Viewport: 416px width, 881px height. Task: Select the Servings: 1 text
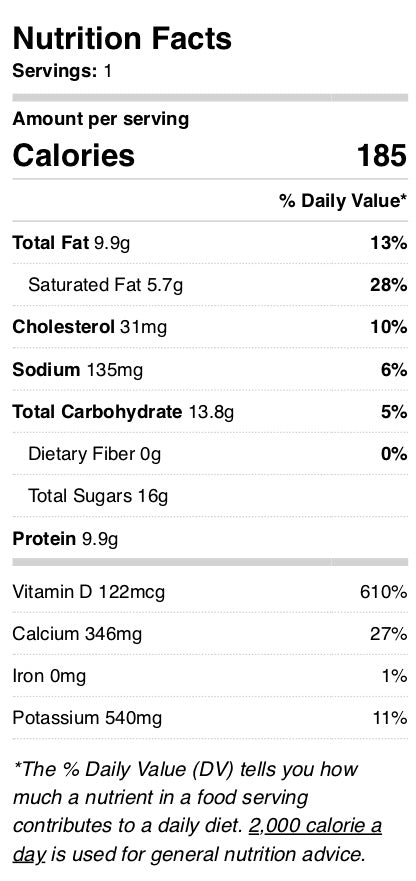click(62, 71)
